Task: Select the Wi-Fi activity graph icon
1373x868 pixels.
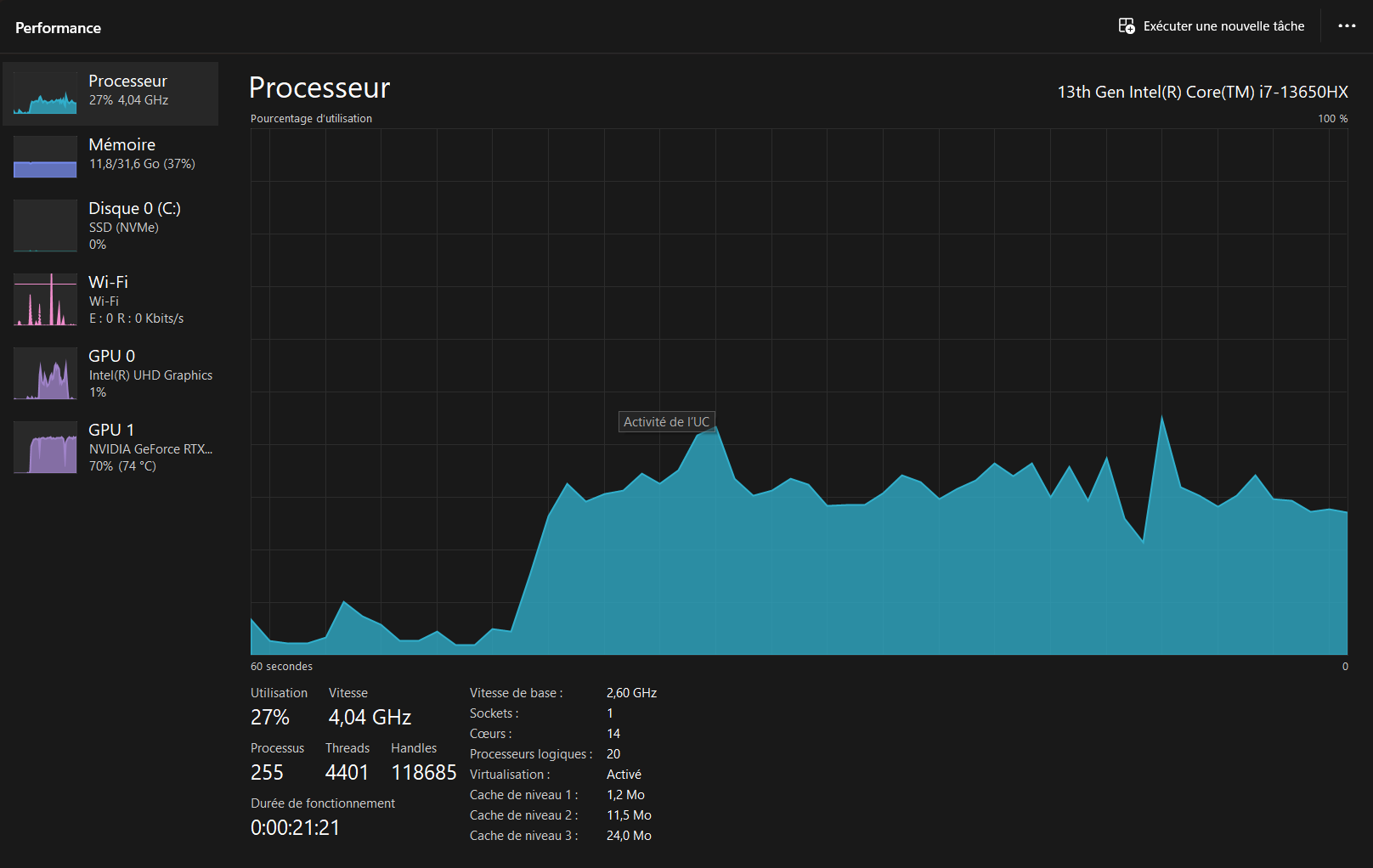Action: coord(45,300)
